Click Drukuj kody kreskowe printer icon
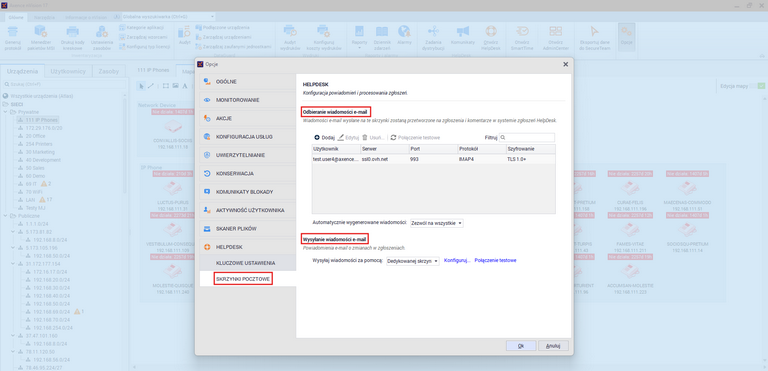Screen dimensions: 768x371 pos(73,32)
